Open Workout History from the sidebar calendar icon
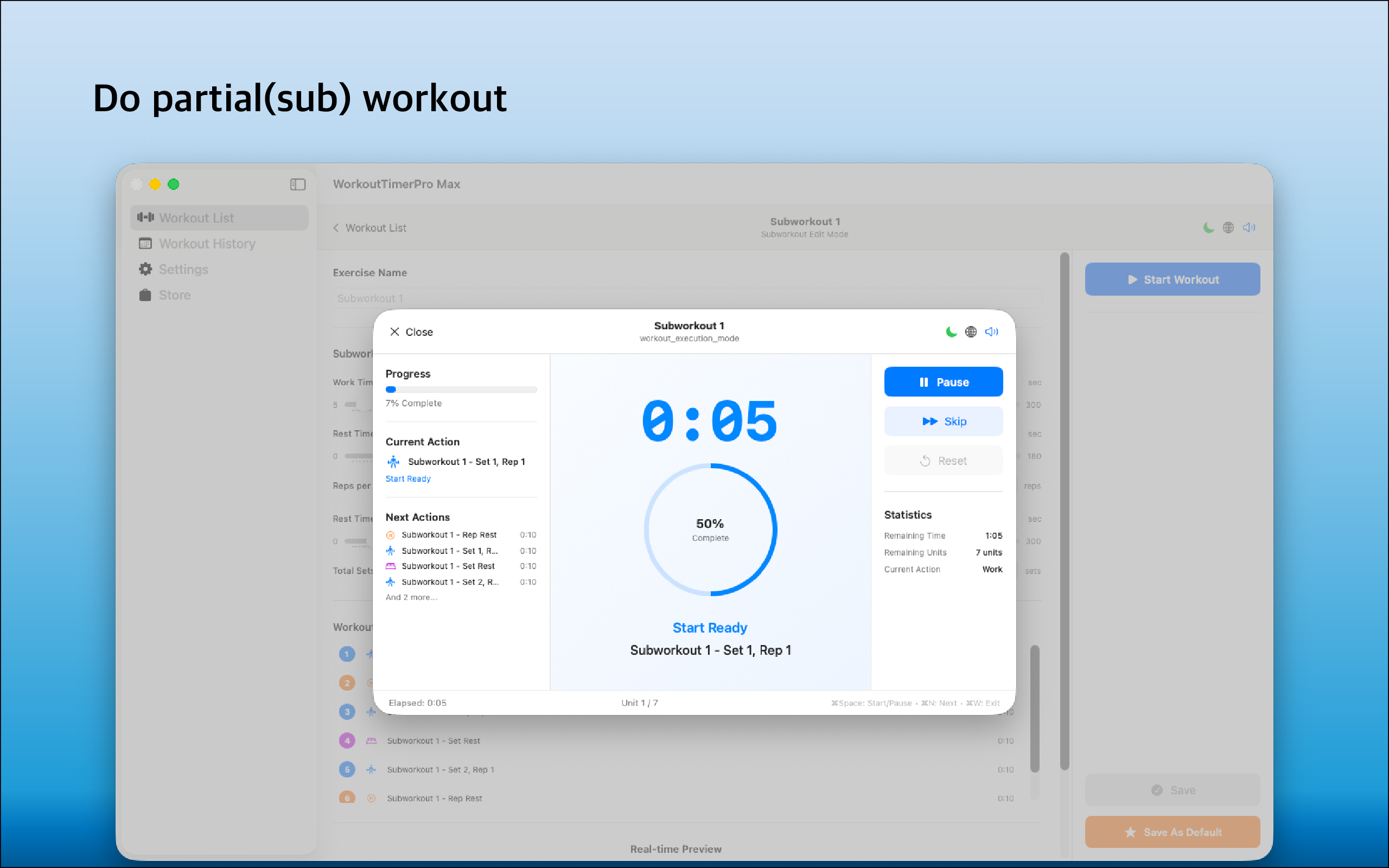The width and height of the screenshot is (1389, 868). pyautogui.click(x=145, y=244)
